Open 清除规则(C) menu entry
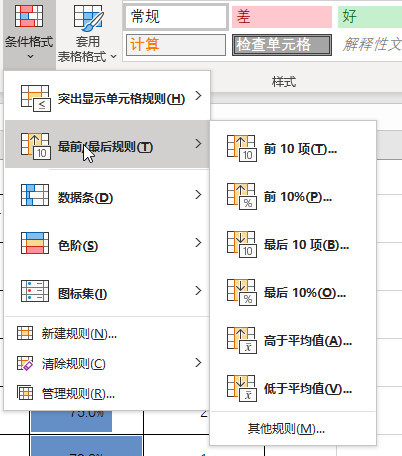The height and width of the screenshot is (456, 402). pyautogui.click(x=107, y=363)
